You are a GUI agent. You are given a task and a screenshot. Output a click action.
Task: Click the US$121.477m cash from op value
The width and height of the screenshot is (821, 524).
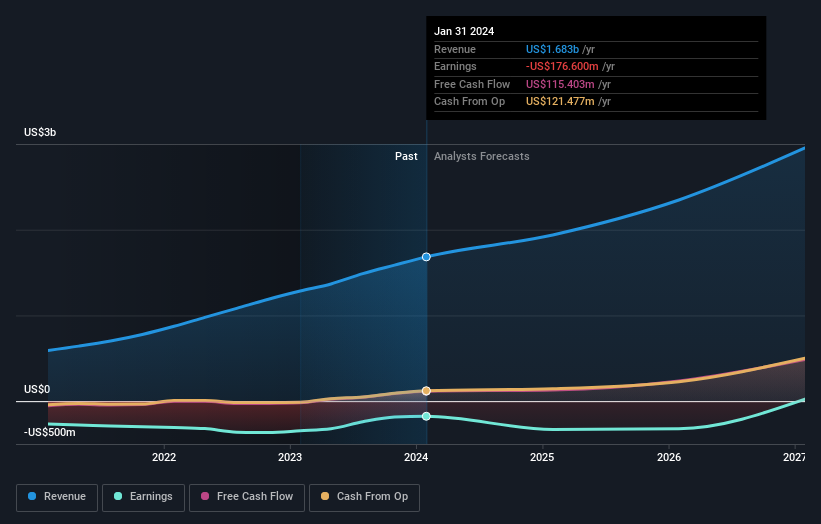pos(560,102)
